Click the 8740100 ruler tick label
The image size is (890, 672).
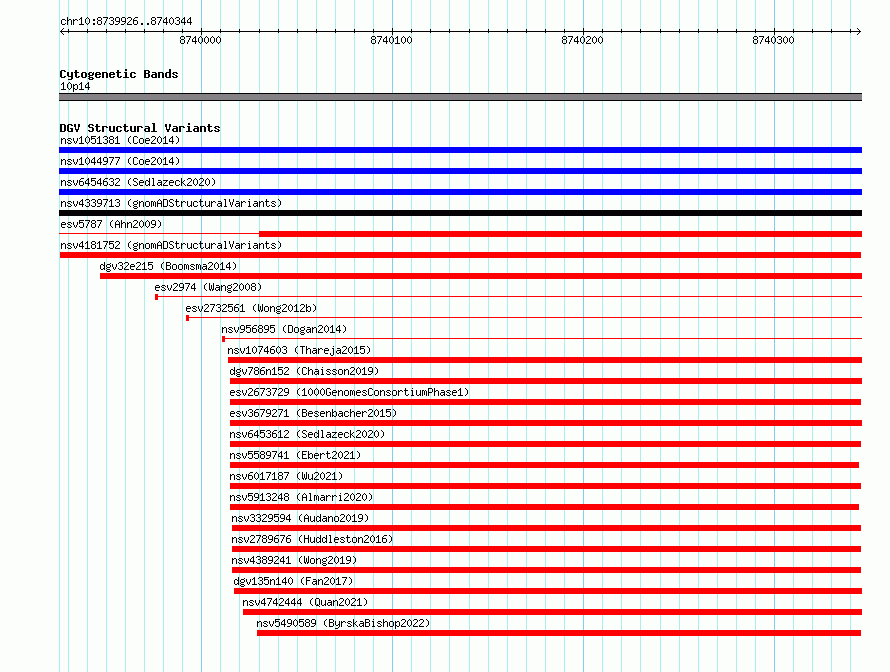391,40
